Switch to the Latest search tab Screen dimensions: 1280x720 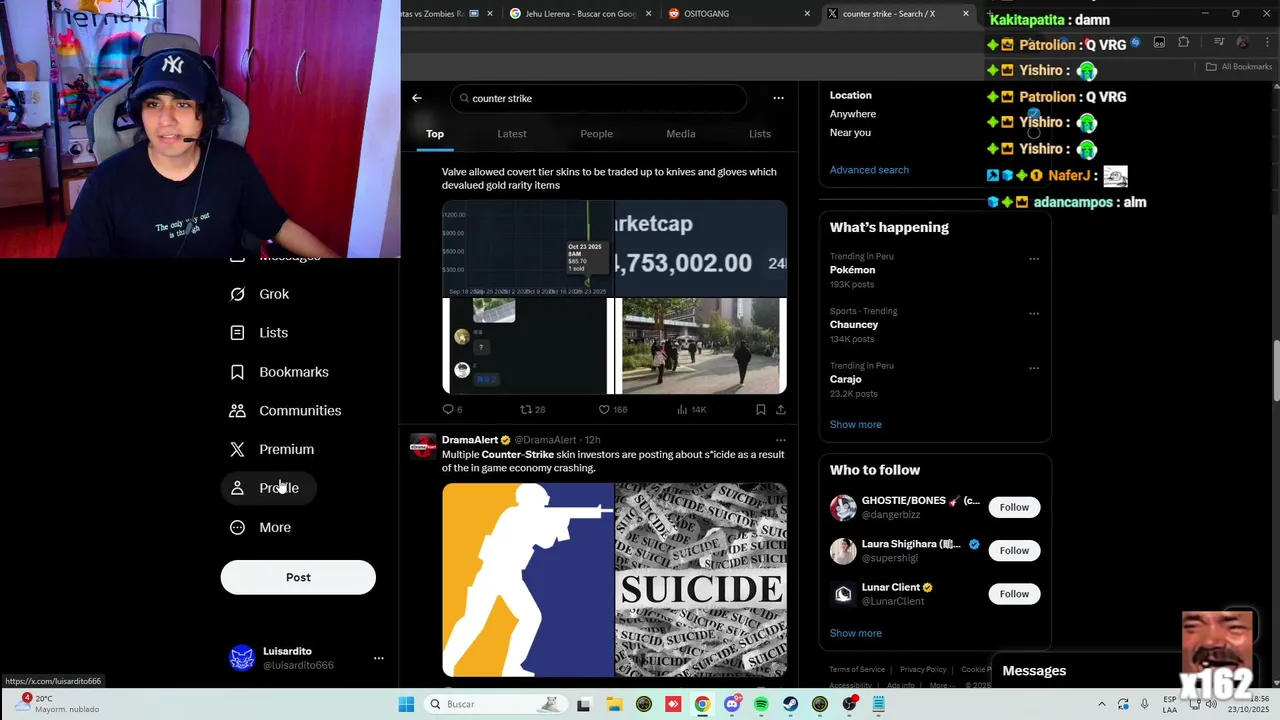[512, 134]
